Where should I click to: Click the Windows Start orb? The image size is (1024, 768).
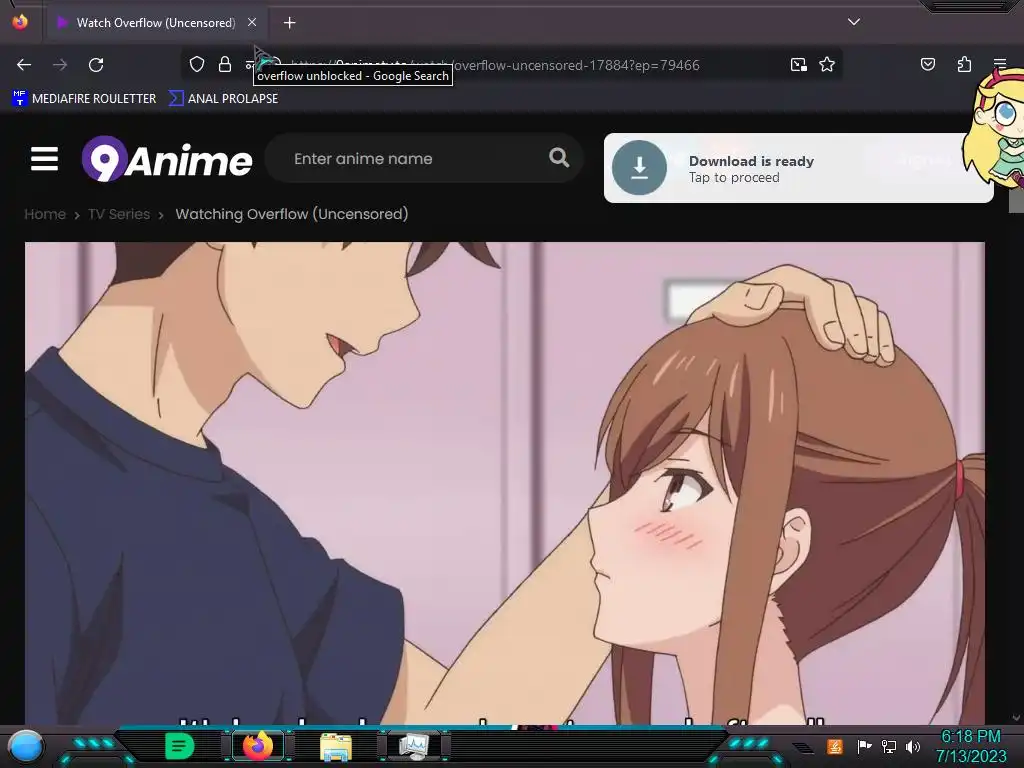[x=25, y=747]
